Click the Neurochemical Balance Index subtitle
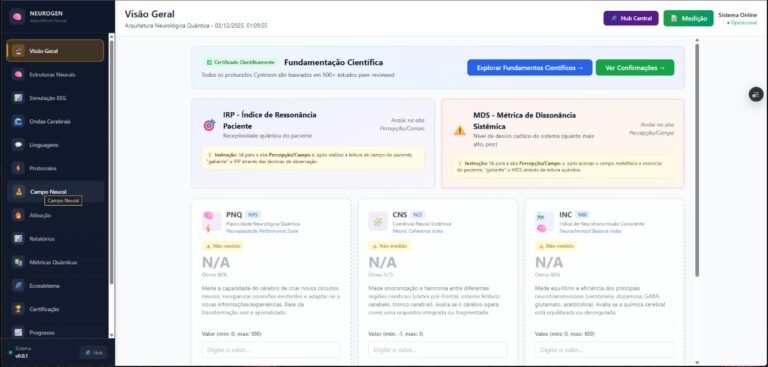Screen dimensions: 768x367 pos(590,231)
